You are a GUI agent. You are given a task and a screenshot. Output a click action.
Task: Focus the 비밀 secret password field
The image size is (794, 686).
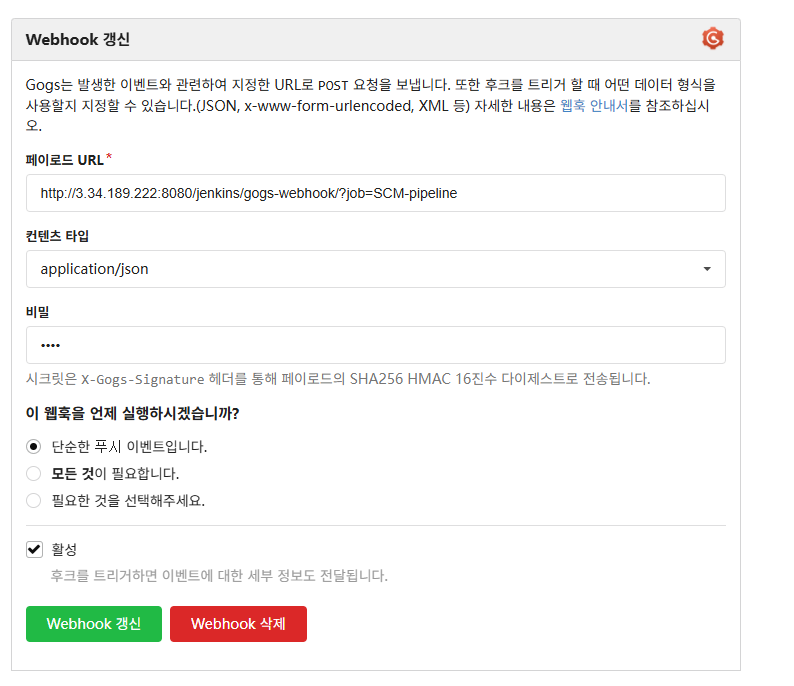(376, 345)
